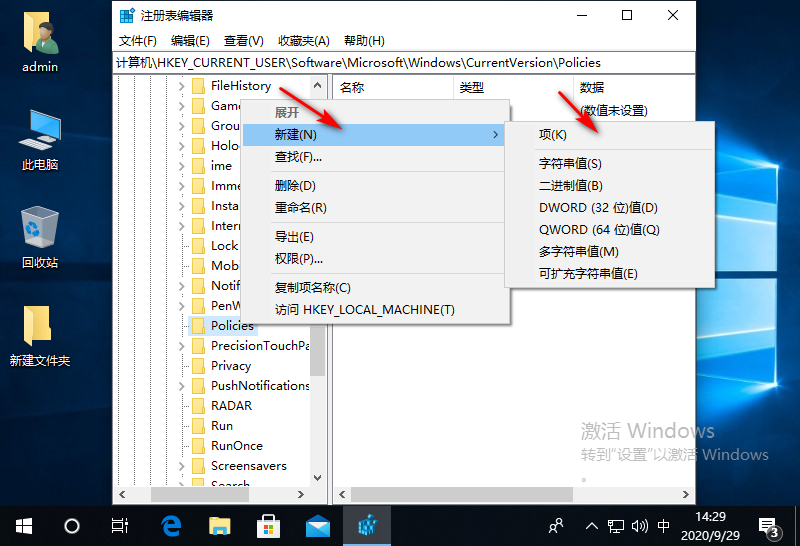The image size is (800, 546).
Task: Choose 访问 HKEY_LOCAL_MACHINE(T) entry
Action: [373, 310]
